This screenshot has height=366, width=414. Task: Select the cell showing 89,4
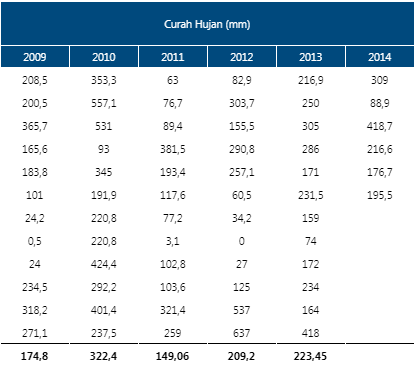click(173, 126)
